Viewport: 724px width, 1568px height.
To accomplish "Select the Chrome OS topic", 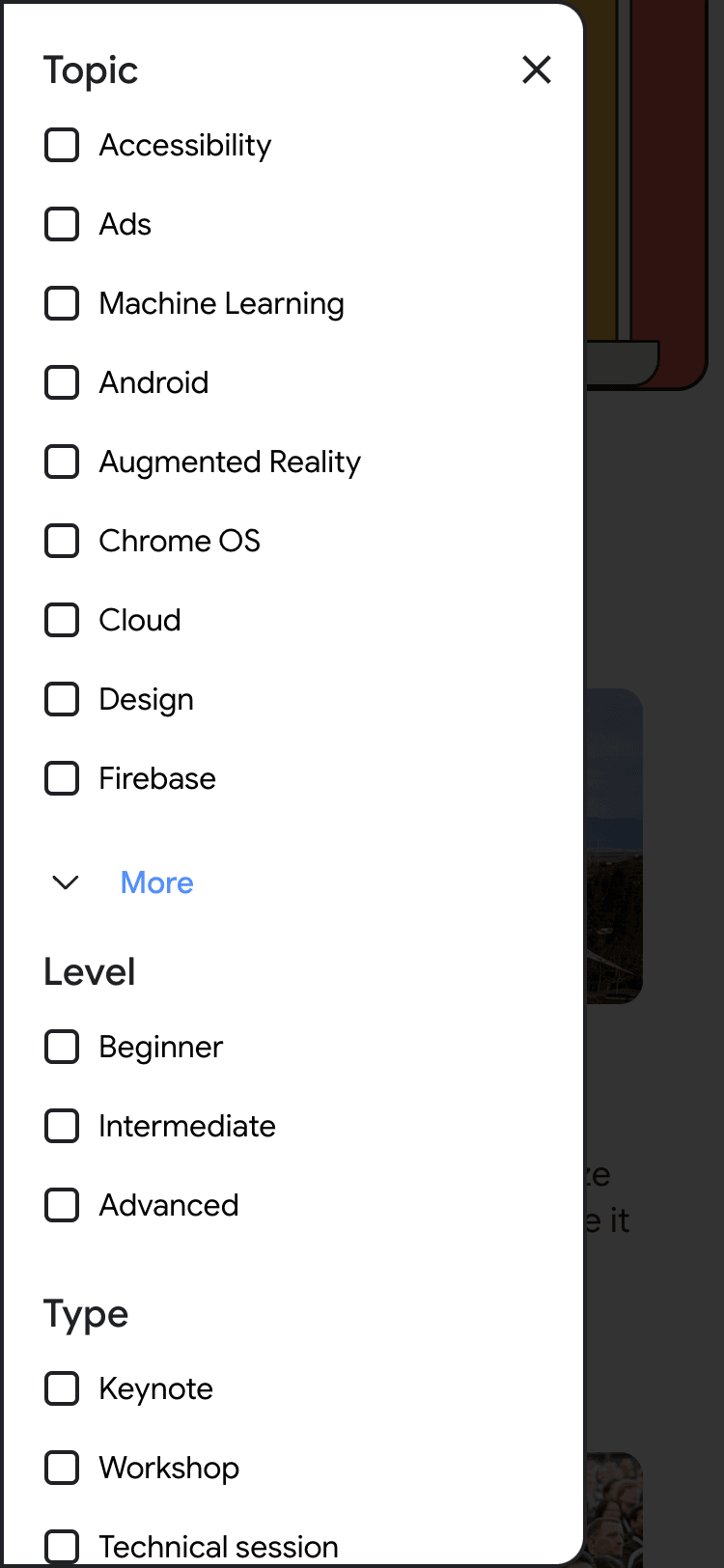I will pos(62,541).
